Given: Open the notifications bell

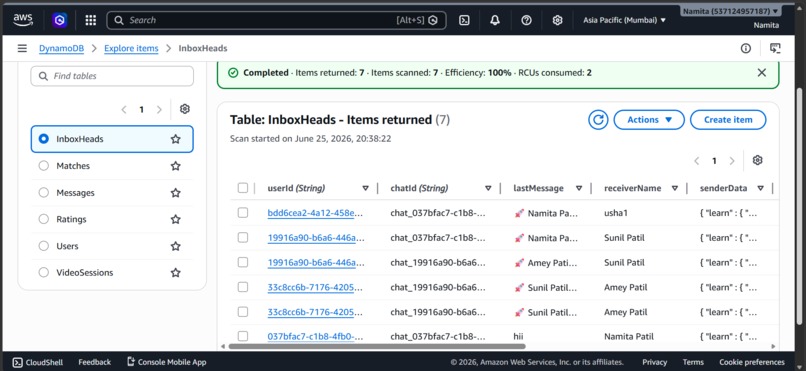Looking at the screenshot, I should tap(495, 20).
